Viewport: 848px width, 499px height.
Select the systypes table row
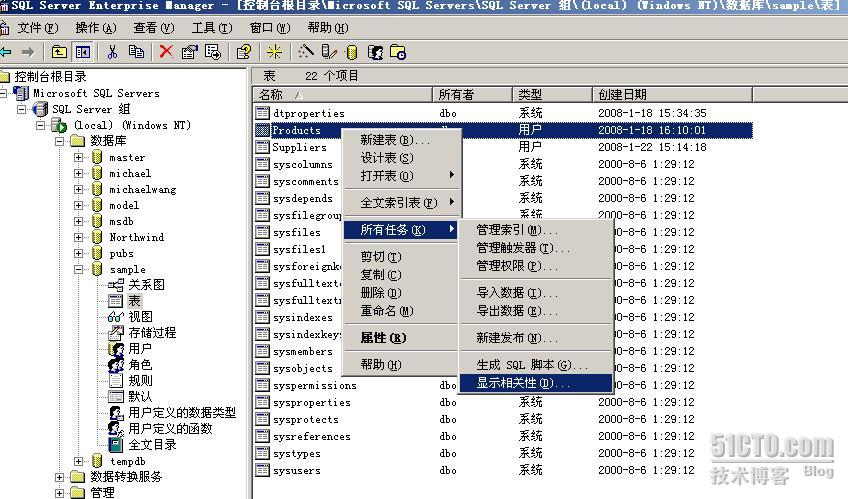(503, 453)
